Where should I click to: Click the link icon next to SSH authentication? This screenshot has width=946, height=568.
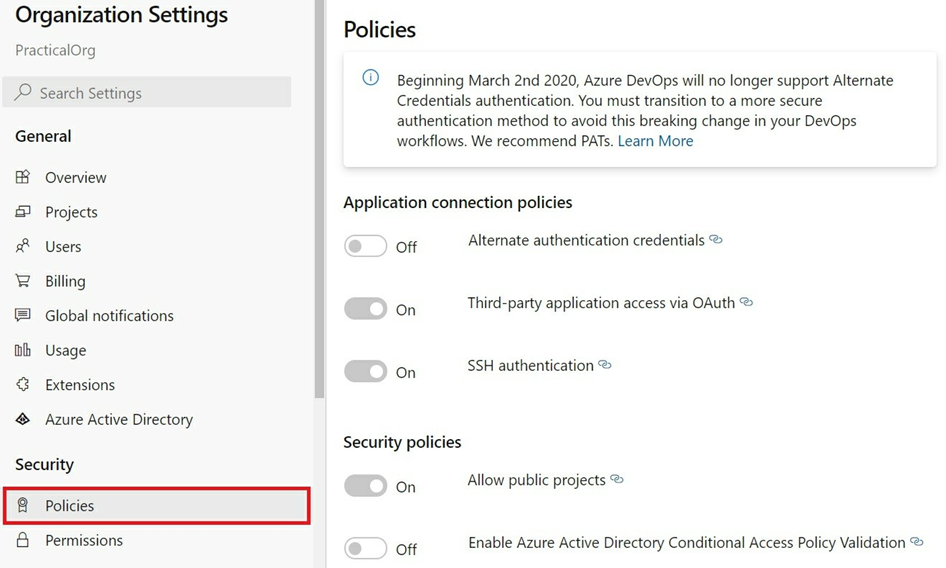[605, 365]
